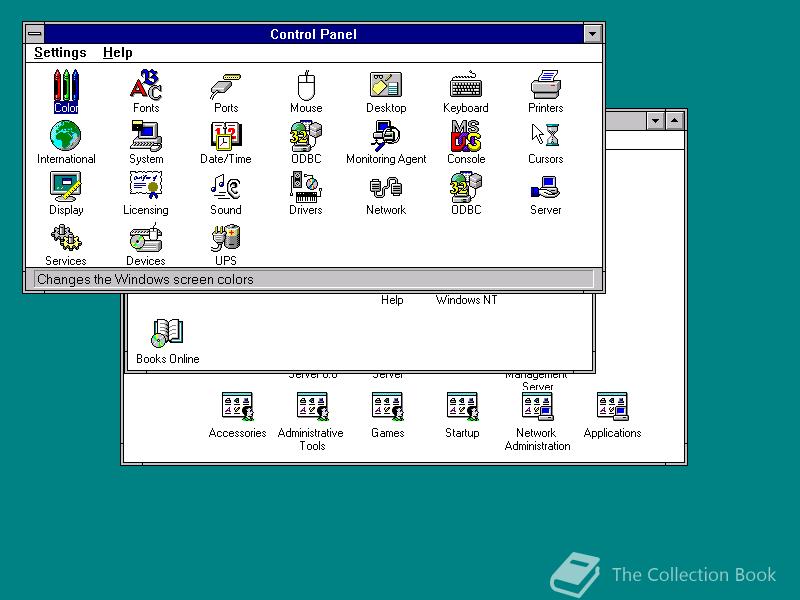Open the Accessories program group
Viewport: 800px width, 600px height.
click(237, 415)
